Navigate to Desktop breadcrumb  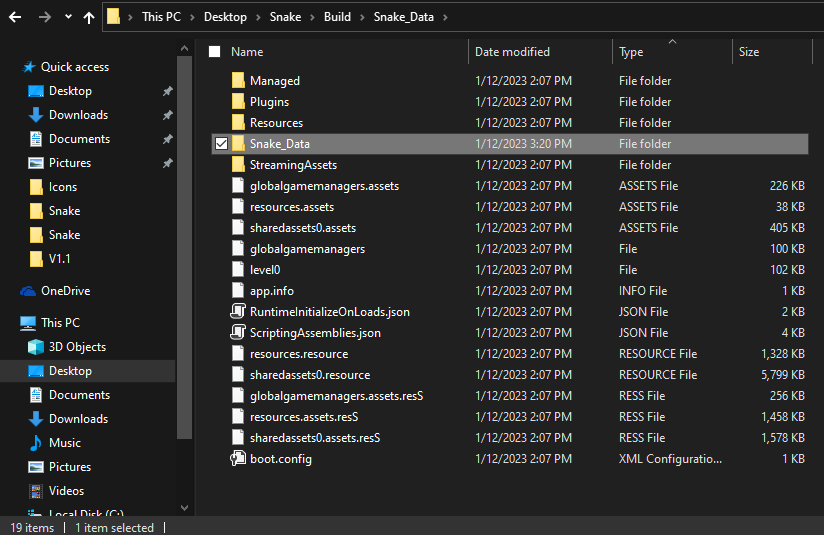[x=225, y=17]
